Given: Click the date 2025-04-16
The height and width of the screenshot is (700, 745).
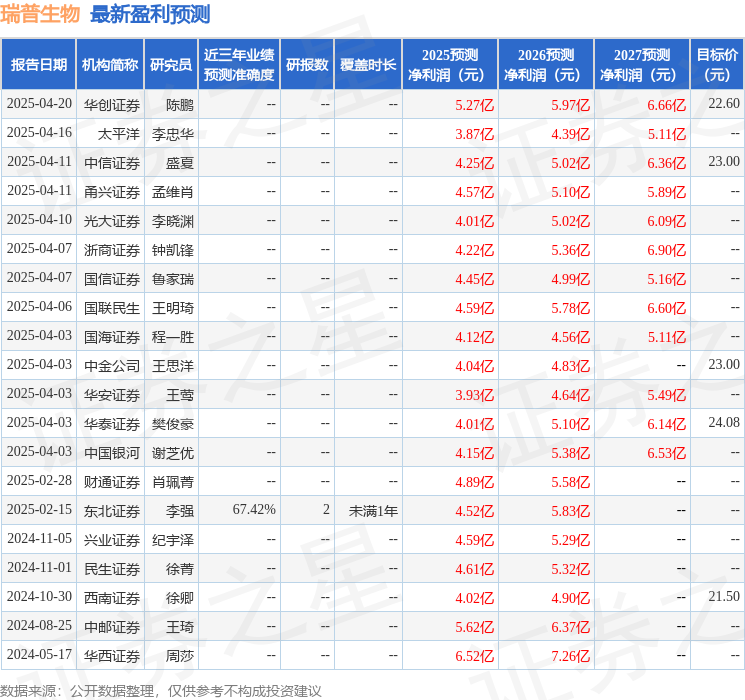Looking at the screenshot, I should (x=39, y=132).
